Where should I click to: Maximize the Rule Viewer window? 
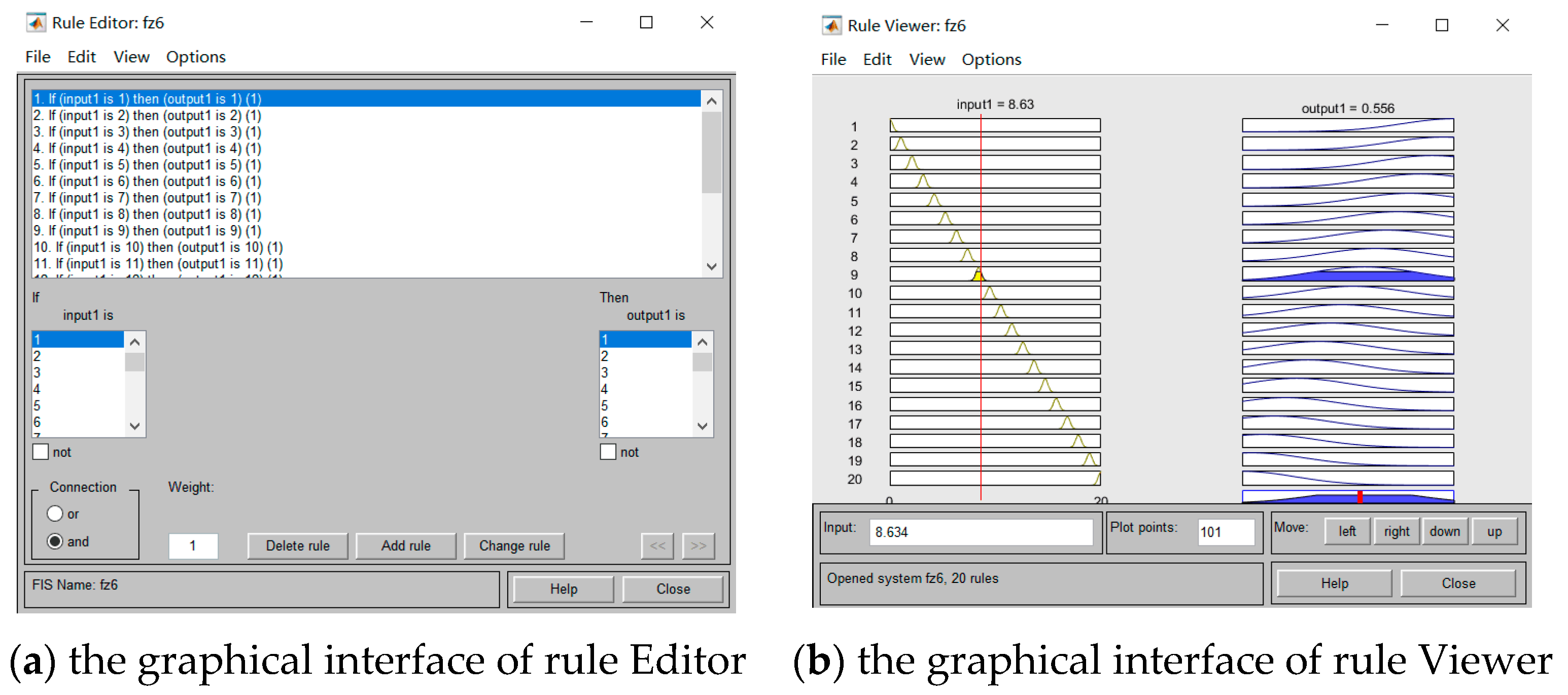point(1441,25)
